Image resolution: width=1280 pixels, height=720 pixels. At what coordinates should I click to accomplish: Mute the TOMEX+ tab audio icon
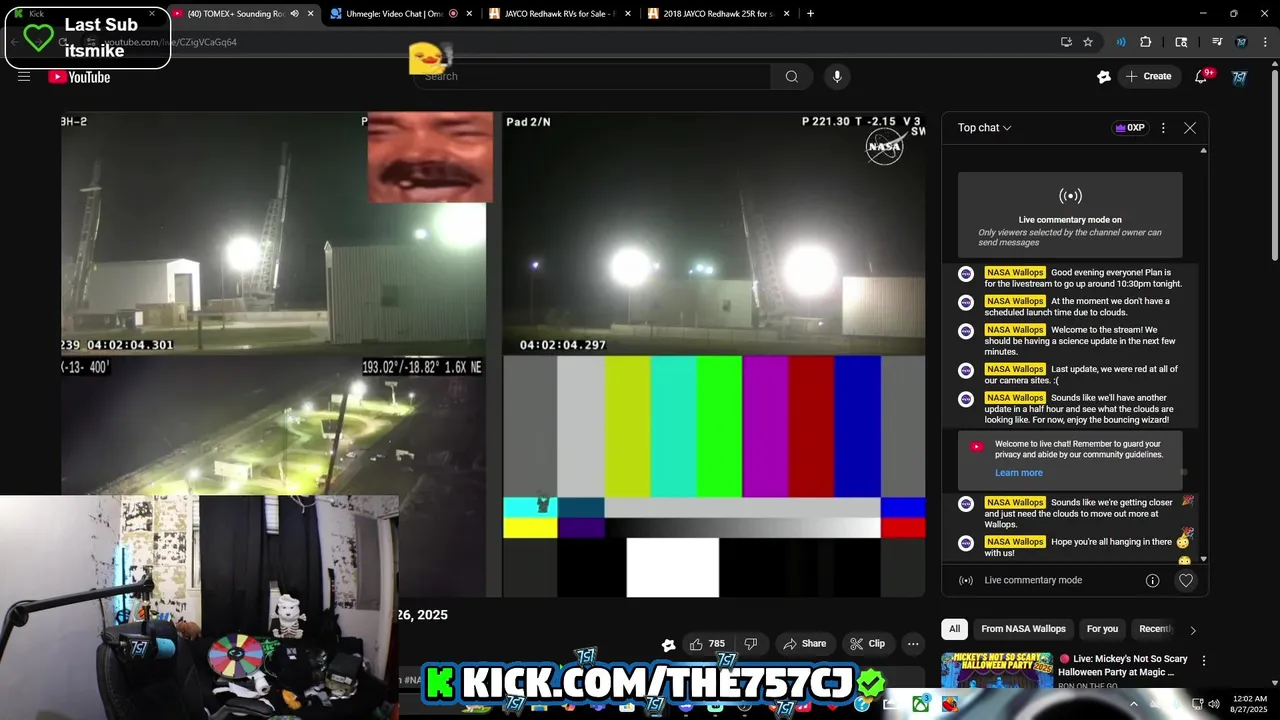[294, 14]
